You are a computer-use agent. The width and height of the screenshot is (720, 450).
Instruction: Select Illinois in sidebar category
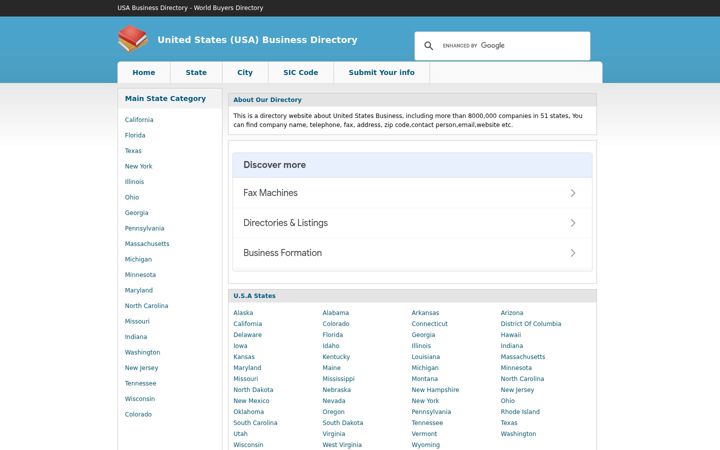(x=135, y=182)
